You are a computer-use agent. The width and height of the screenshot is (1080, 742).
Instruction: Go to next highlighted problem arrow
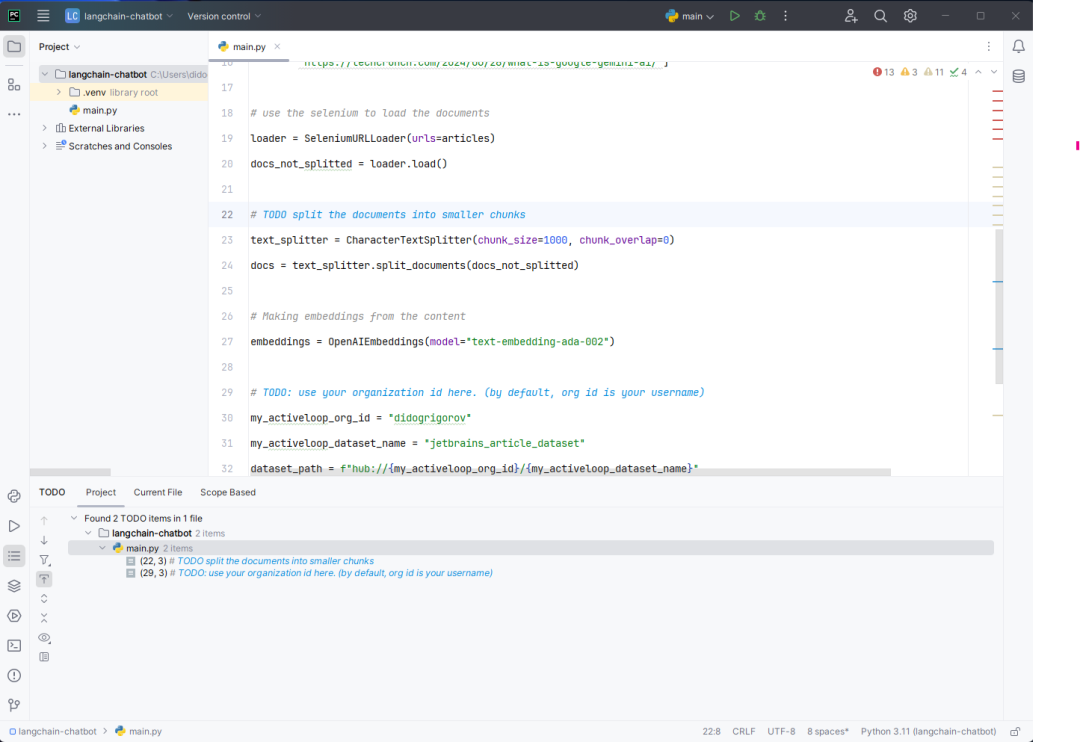[x=994, y=72]
